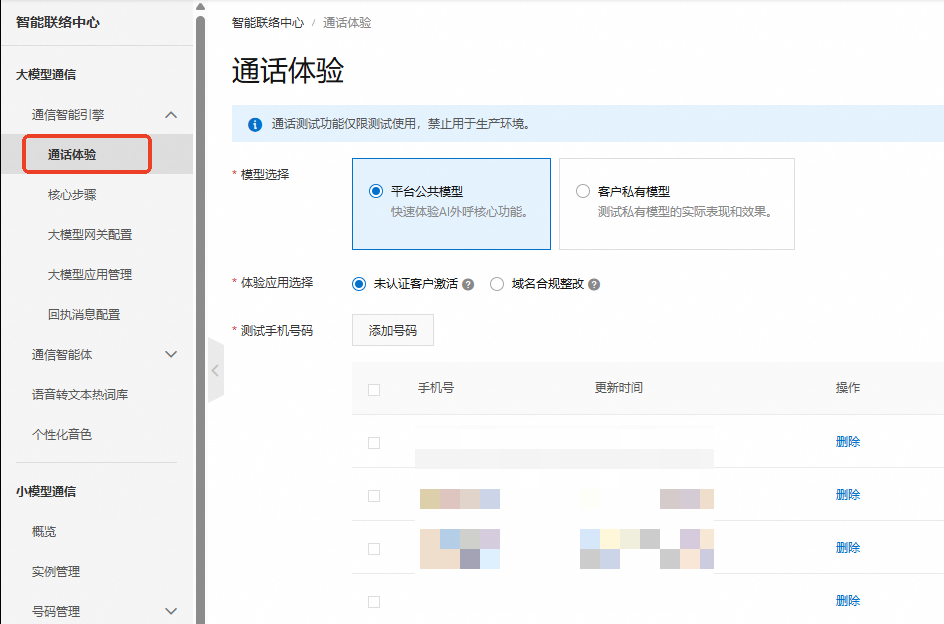Click the info icon in the notice banner
The height and width of the screenshot is (624, 944).
[x=255, y=124]
